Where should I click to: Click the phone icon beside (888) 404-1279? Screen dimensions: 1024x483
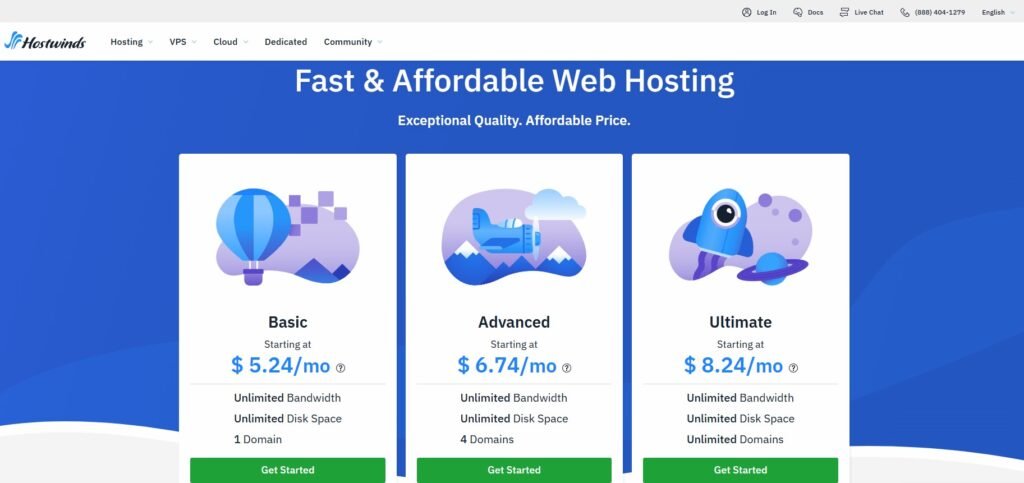pyautogui.click(x=904, y=12)
